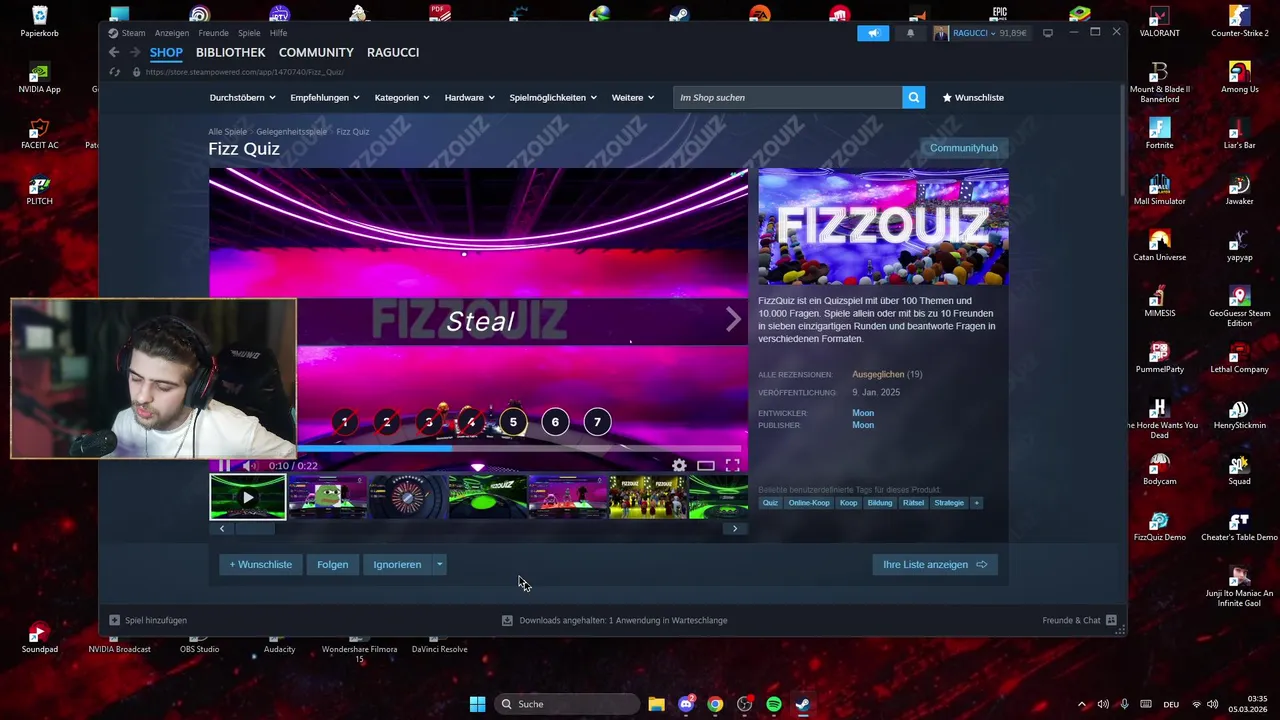The width and height of the screenshot is (1280, 720).
Task: Switch to the BIBLIOTHEK tab
Action: pos(231,52)
